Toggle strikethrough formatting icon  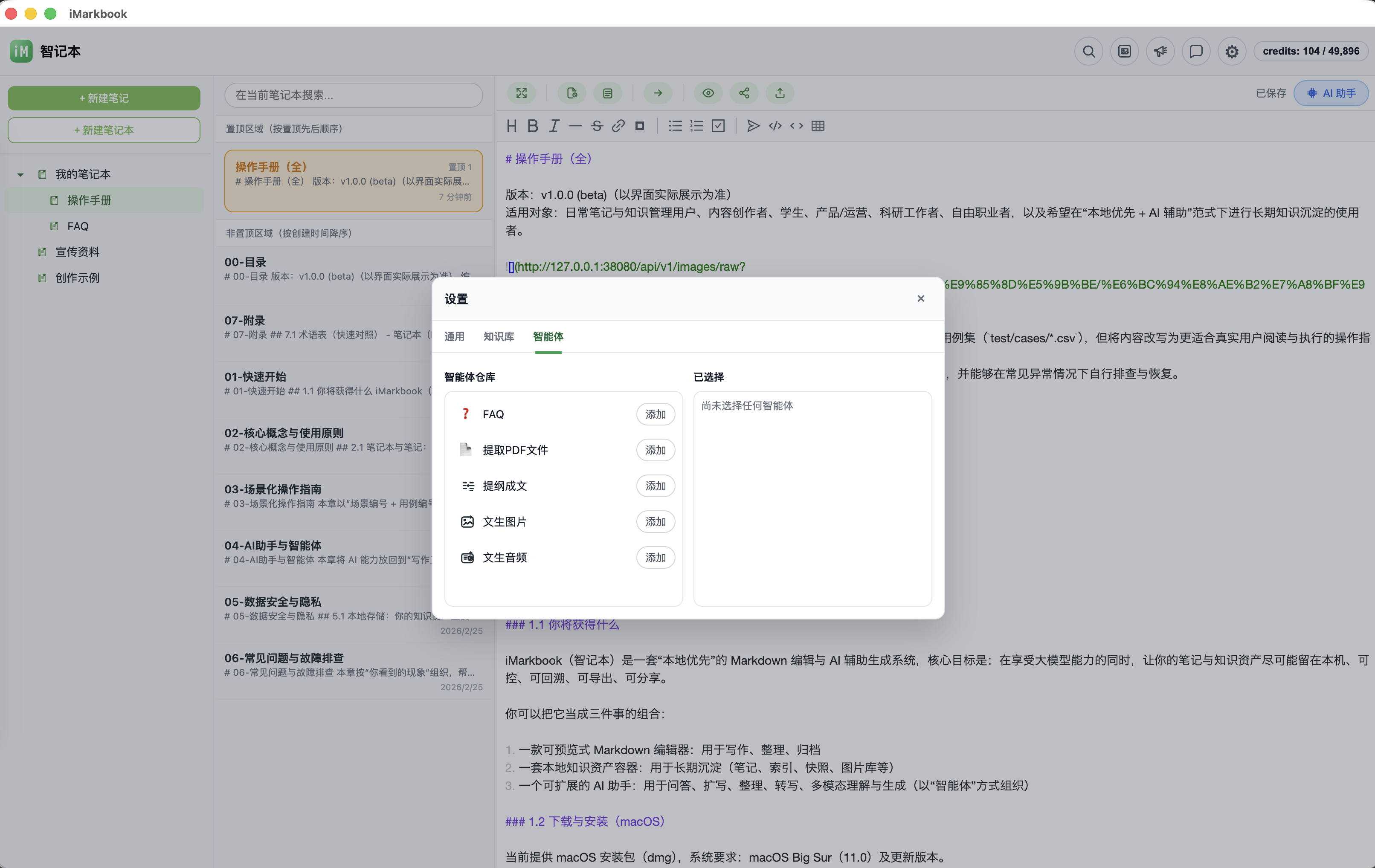(597, 126)
